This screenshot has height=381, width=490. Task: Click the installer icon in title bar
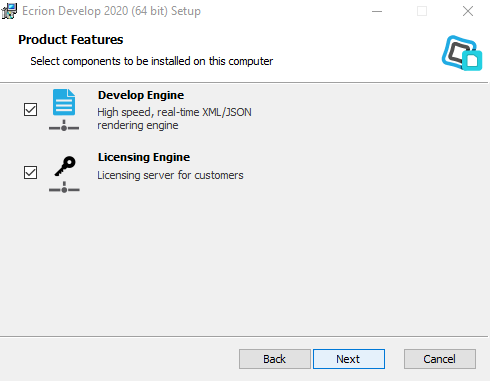pyautogui.click(x=9, y=11)
